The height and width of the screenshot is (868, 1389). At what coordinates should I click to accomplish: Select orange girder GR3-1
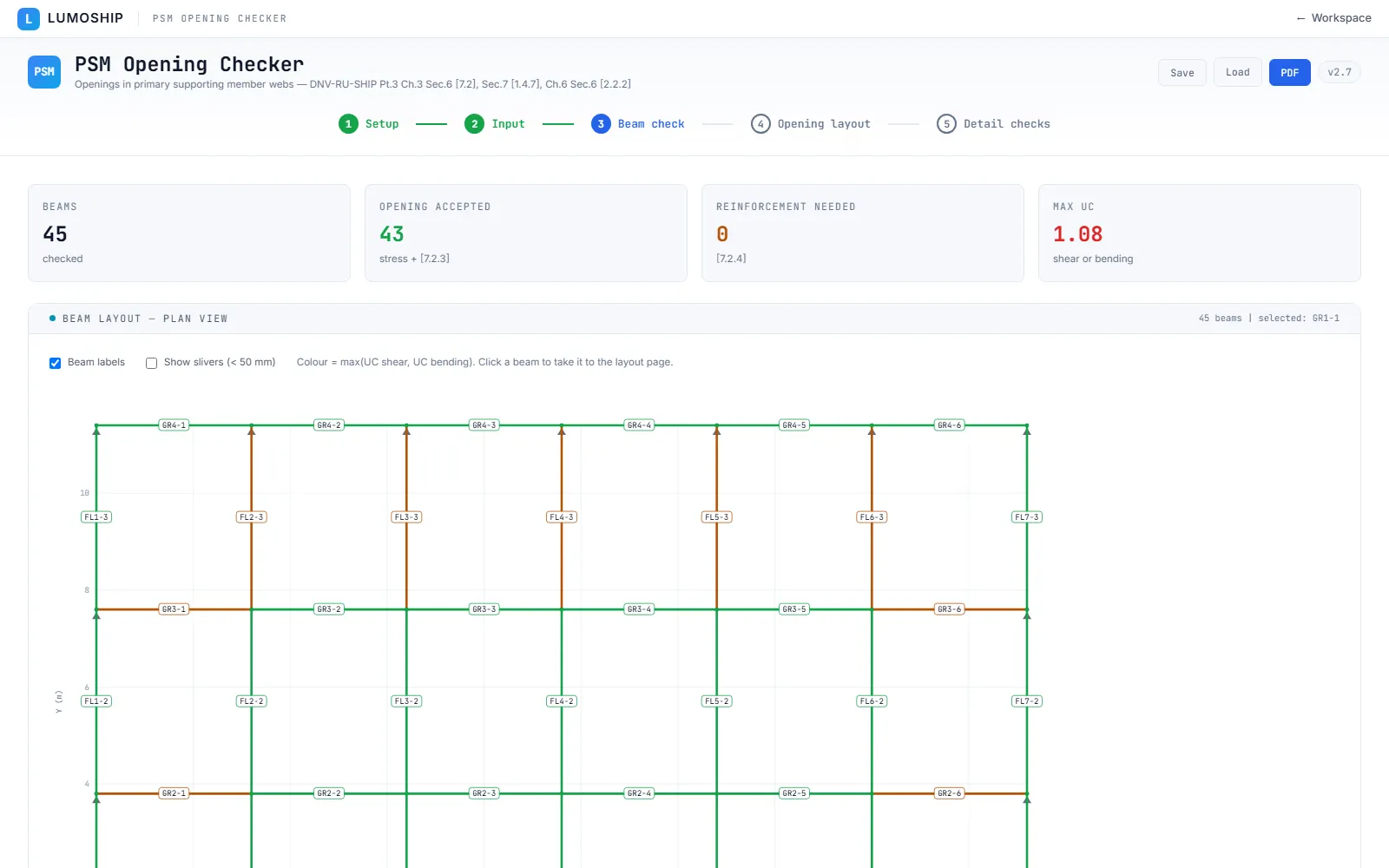(x=174, y=609)
